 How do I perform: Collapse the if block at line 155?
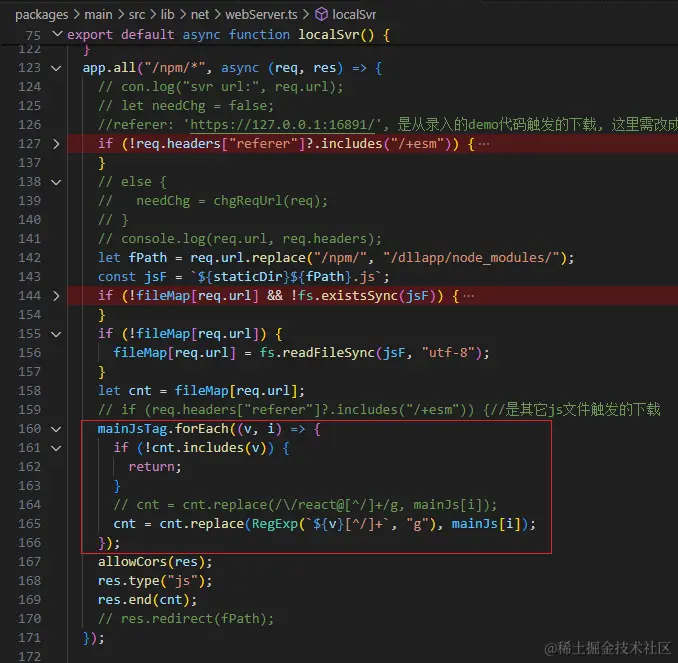coord(56,334)
